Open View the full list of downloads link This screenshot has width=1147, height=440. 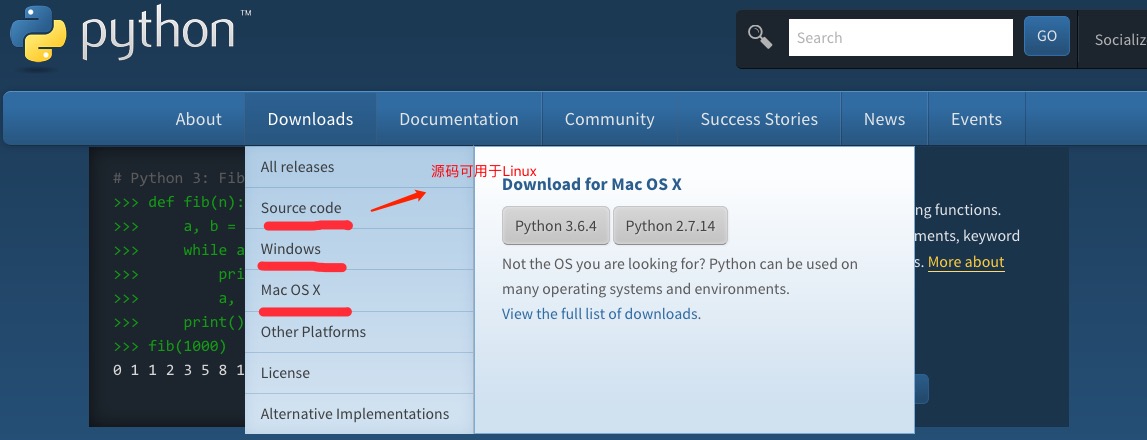[600, 314]
